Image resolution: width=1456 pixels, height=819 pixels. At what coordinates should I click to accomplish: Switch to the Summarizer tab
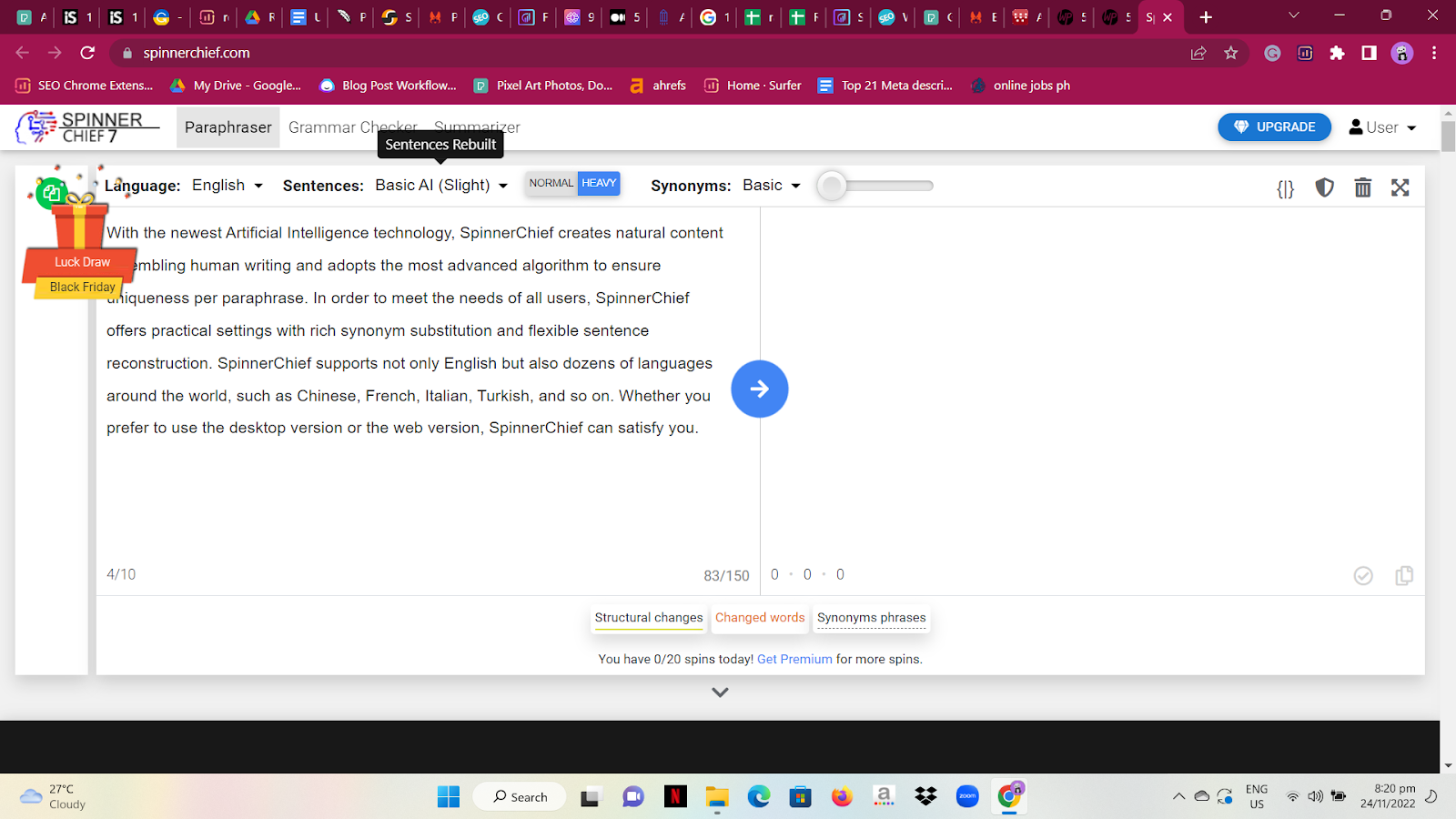click(477, 127)
